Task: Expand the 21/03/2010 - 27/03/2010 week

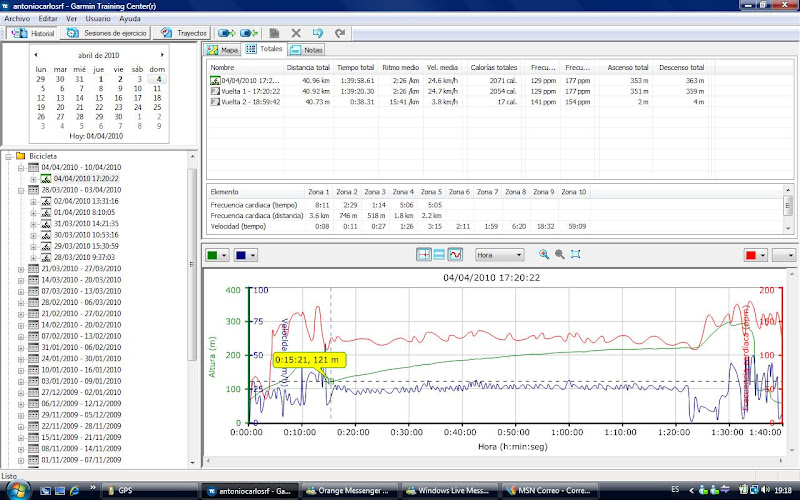Action: point(21,269)
